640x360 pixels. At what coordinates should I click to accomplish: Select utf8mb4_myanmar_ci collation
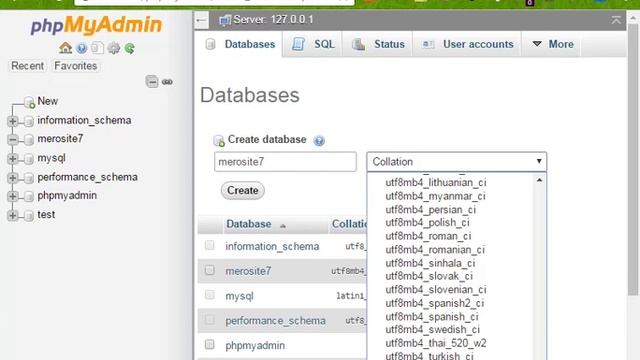coord(435,196)
